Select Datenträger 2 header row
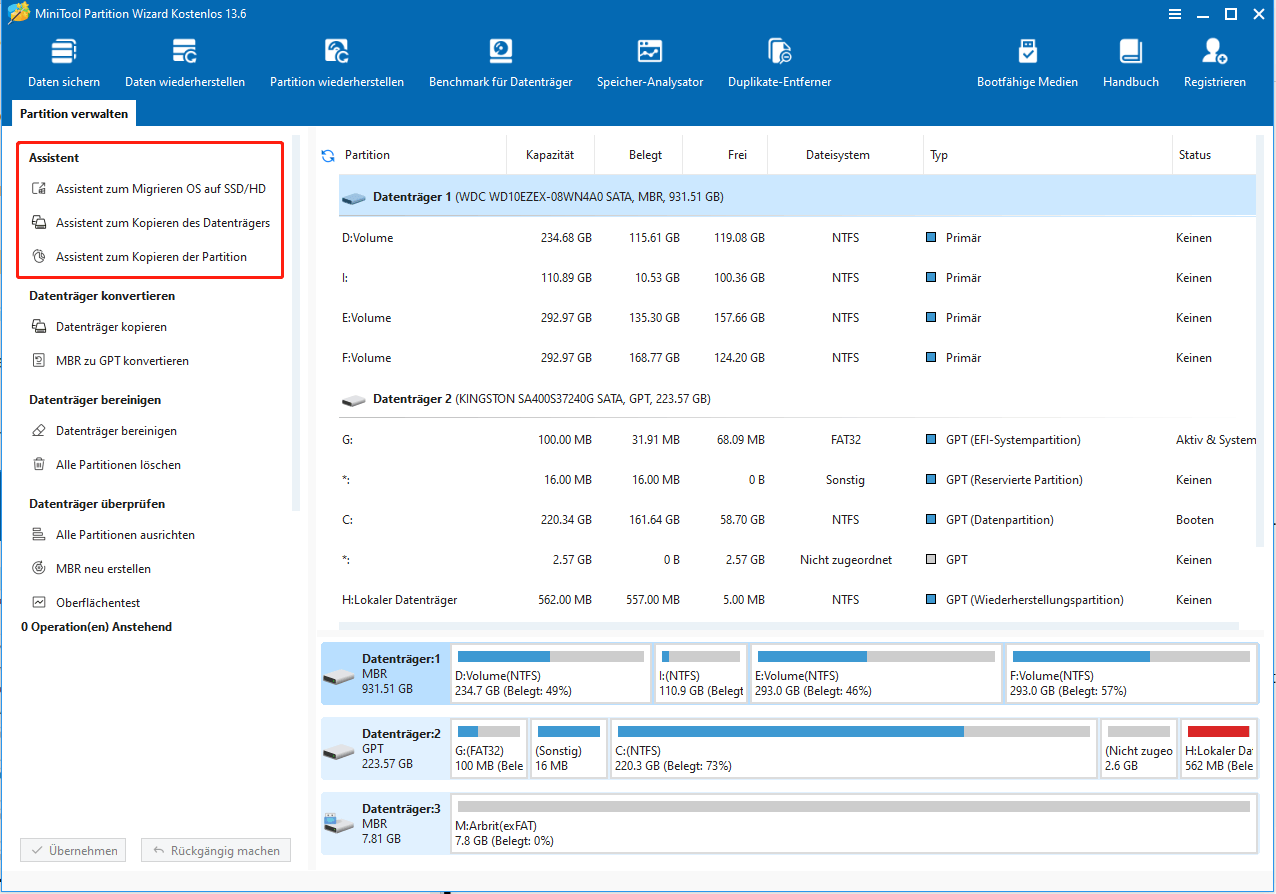This screenshot has height=894, width=1276. pyautogui.click(x=797, y=398)
